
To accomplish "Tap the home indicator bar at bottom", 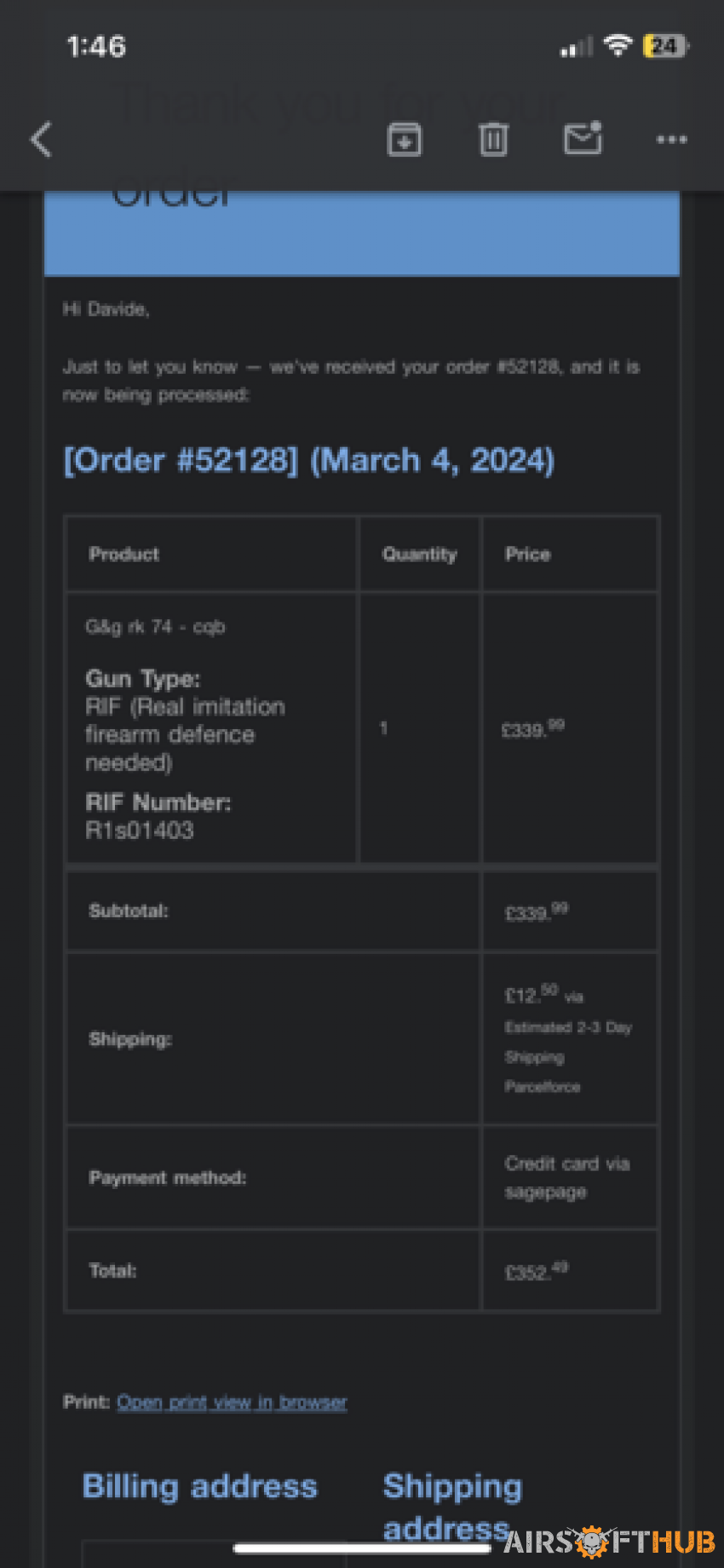I will (x=362, y=1548).
